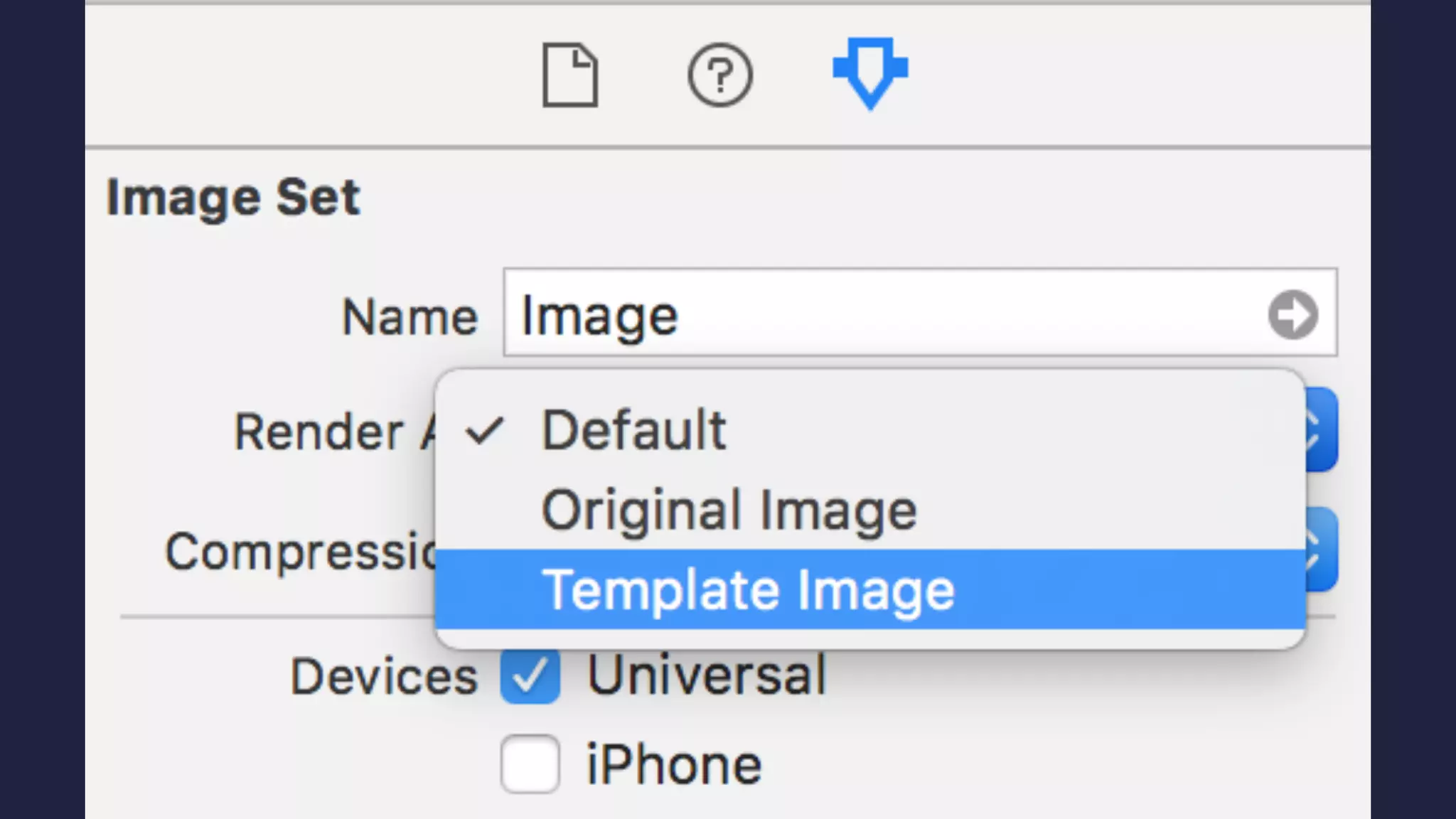Click the Name field label
Image resolution: width=1456 pixels, height=819 pixels.
409,316
